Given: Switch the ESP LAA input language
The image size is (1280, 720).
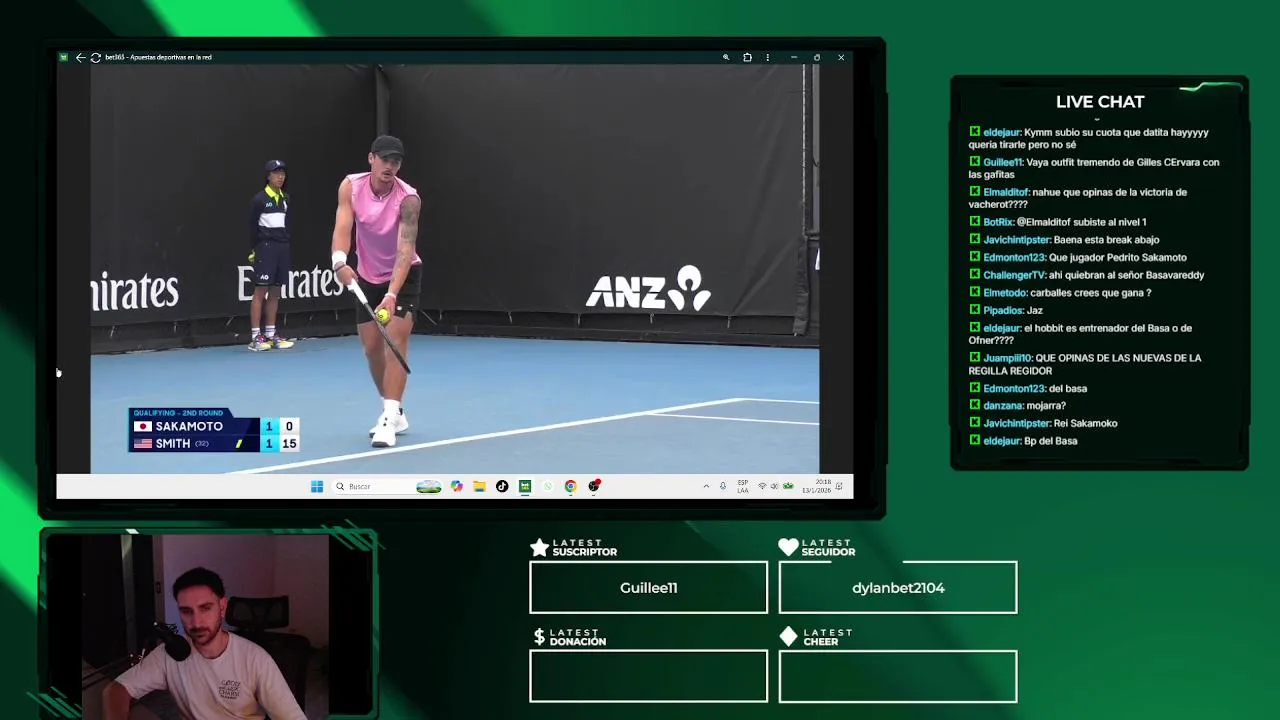Looking at the screenshot, I should 743,486.
